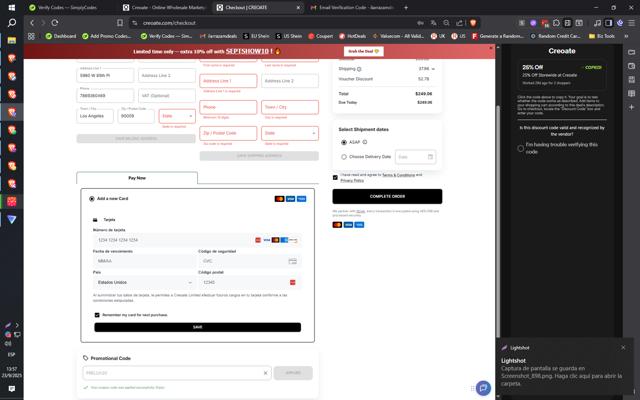The width and height of the screenshot is (640, 400).
Task: Click the music note toolbar icon
Action: coord(597,23)
